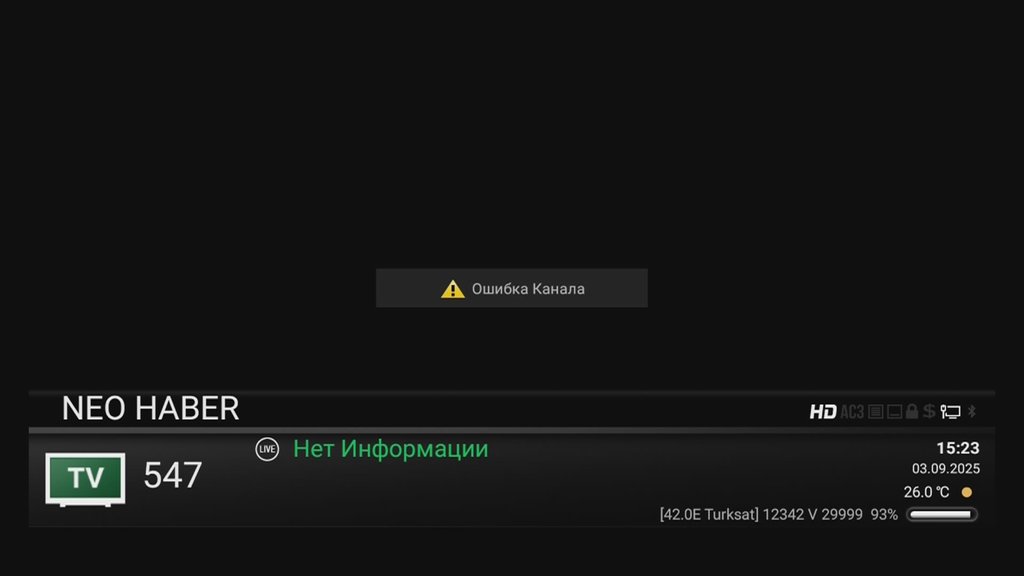Image resolution: width=1024 pixels, height=576 pixels.
Task: Click the subtitle indicator icon
Action: tap(895, 411)
